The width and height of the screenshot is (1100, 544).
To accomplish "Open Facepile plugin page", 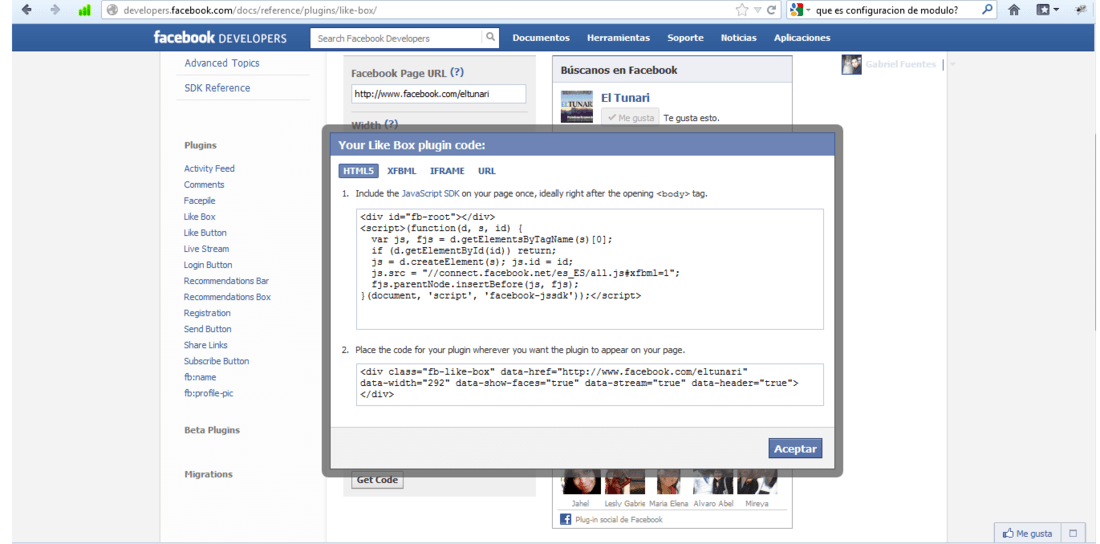I will coord(199,201).
